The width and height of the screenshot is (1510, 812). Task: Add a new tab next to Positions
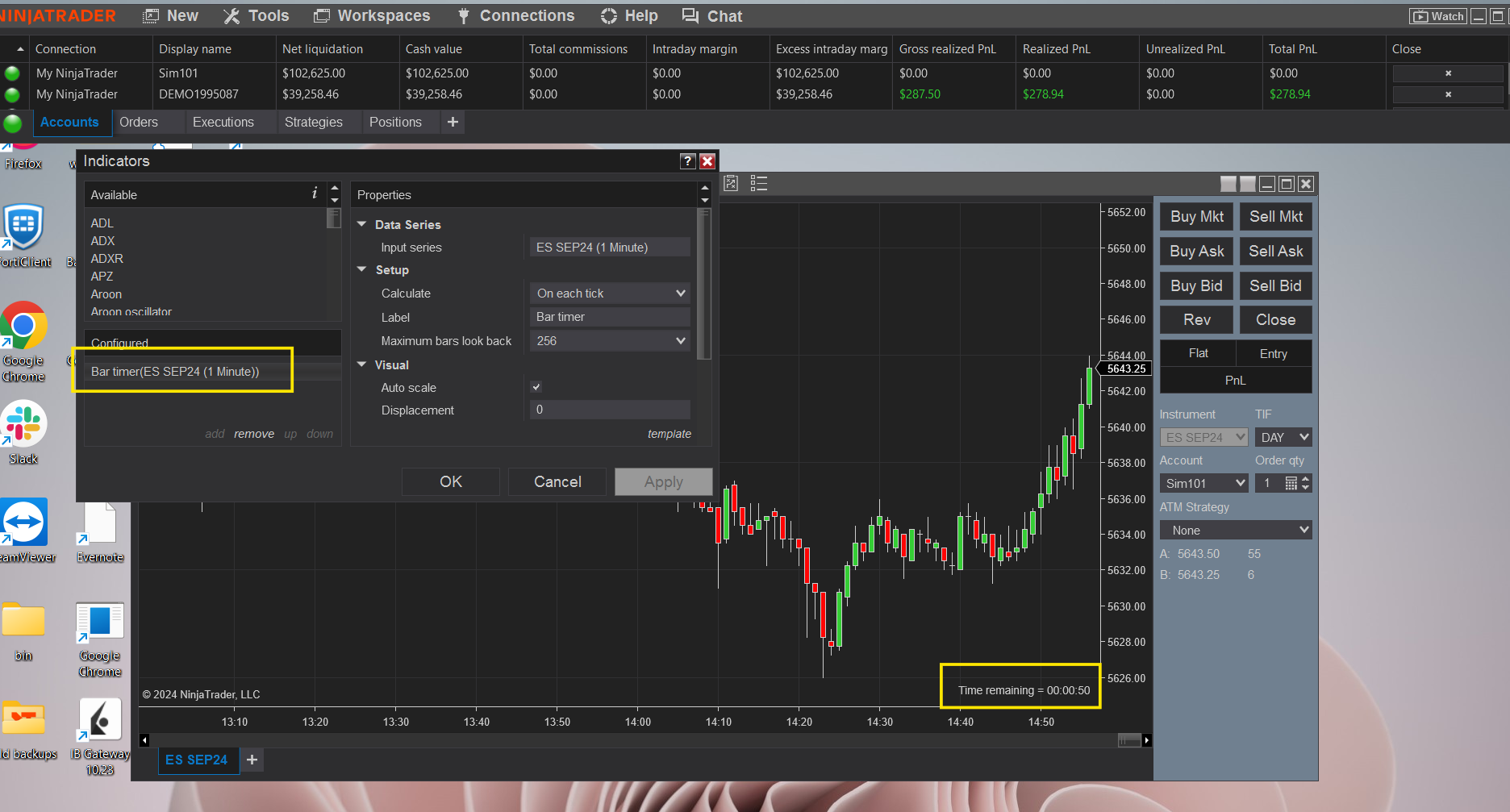pyautogui.click(x=453, y=122)
